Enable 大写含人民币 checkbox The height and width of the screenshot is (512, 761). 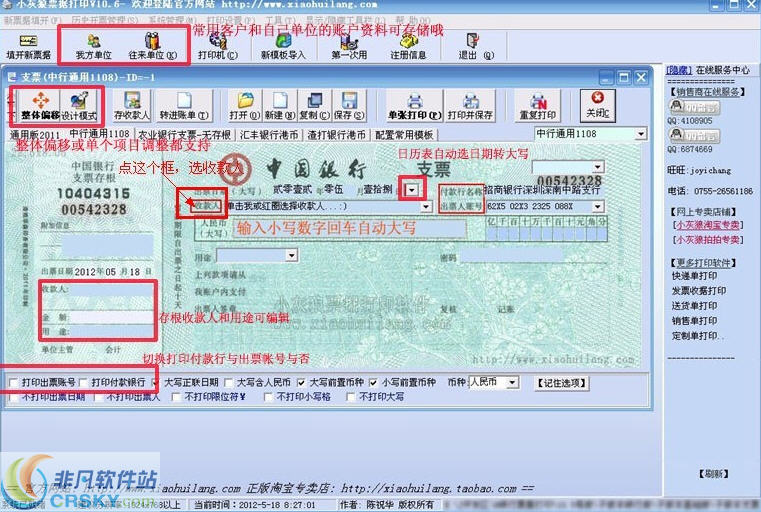pyautogui.click(x=229, y=383)
